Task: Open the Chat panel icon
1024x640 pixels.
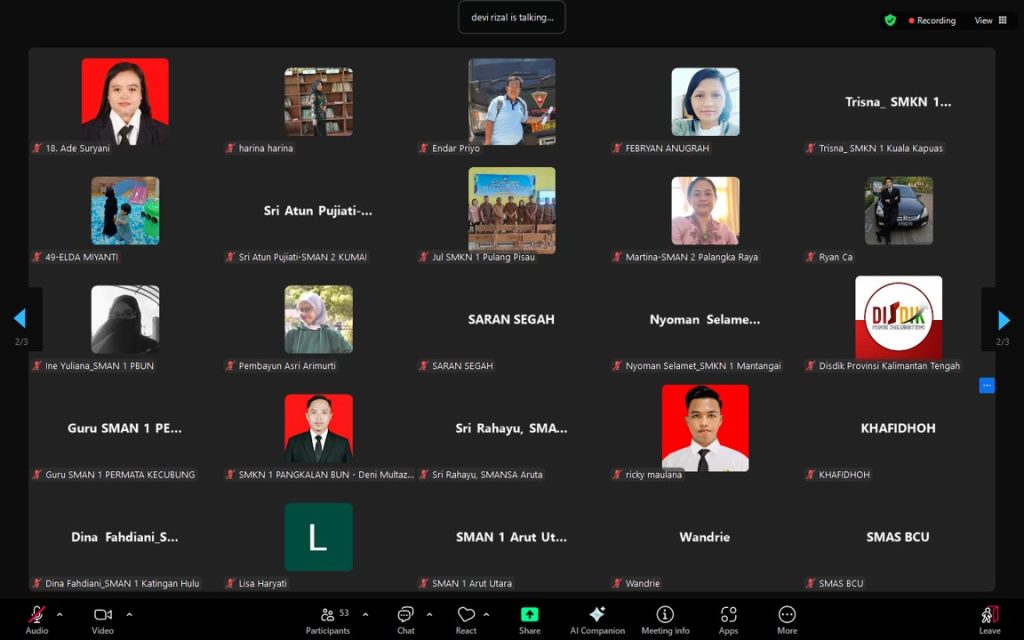Action: 406,615
